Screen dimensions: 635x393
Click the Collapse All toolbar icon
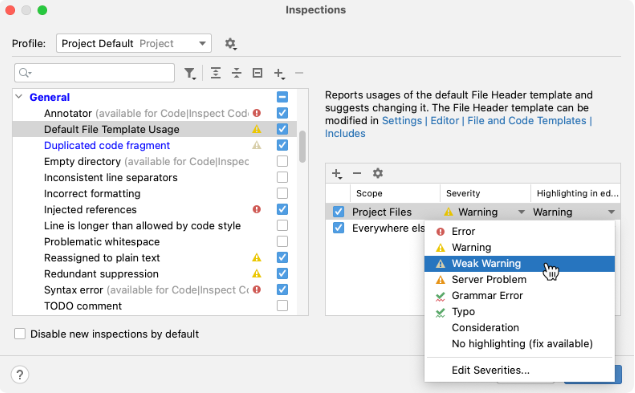coord(237,73)
